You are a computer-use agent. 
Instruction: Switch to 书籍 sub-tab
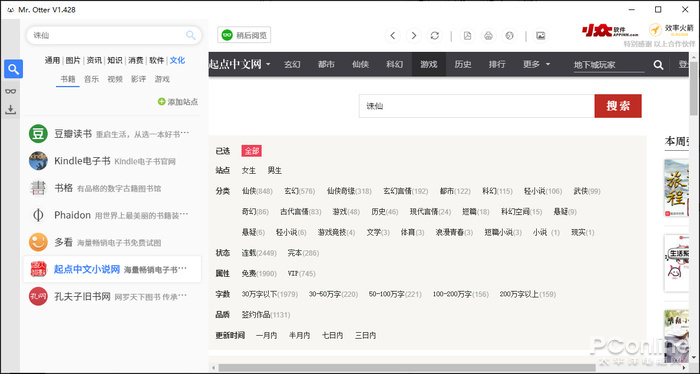68,79
